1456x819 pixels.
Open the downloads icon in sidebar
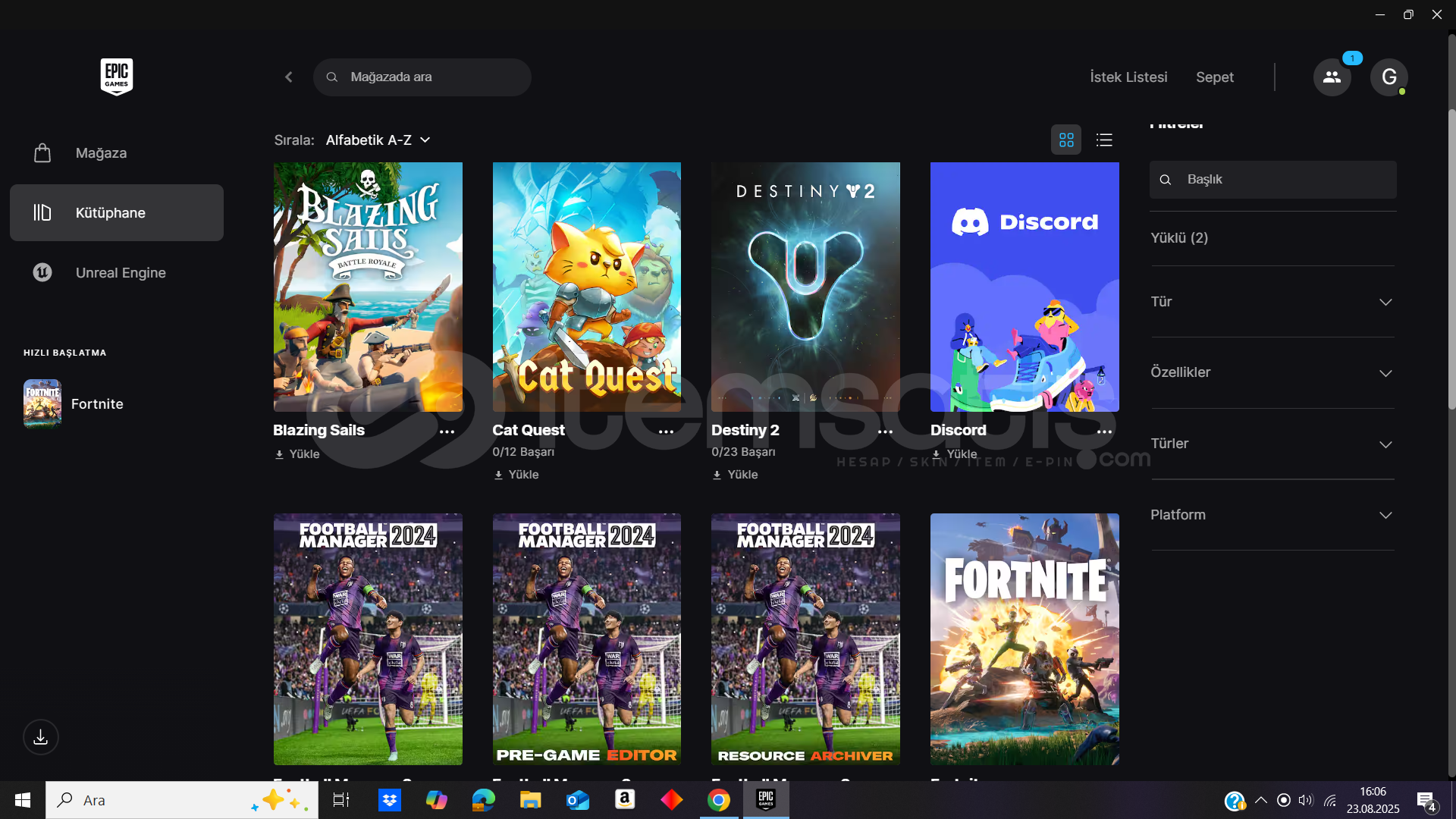pos(41,737)
